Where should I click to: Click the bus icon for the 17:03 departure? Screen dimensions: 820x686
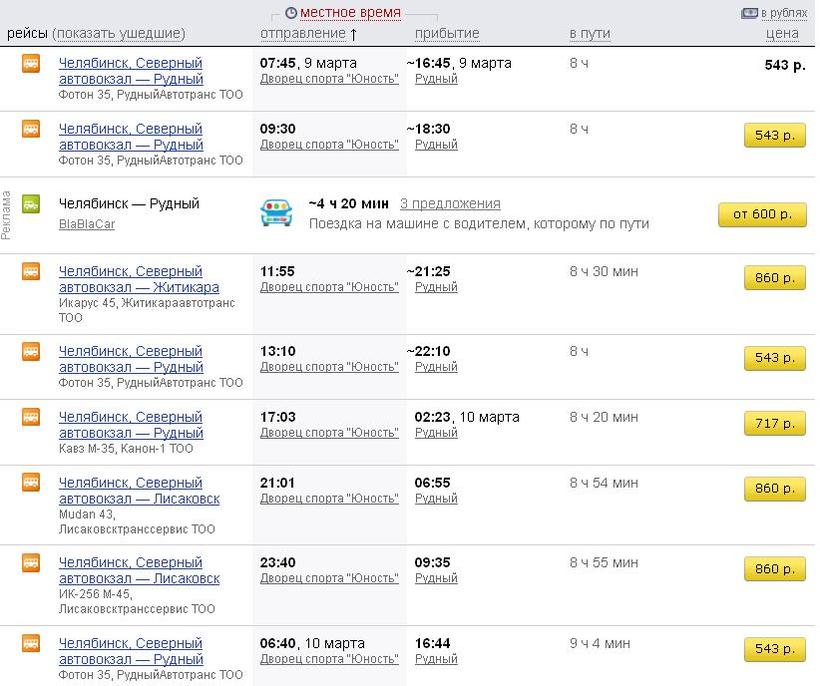click(31, 417)
